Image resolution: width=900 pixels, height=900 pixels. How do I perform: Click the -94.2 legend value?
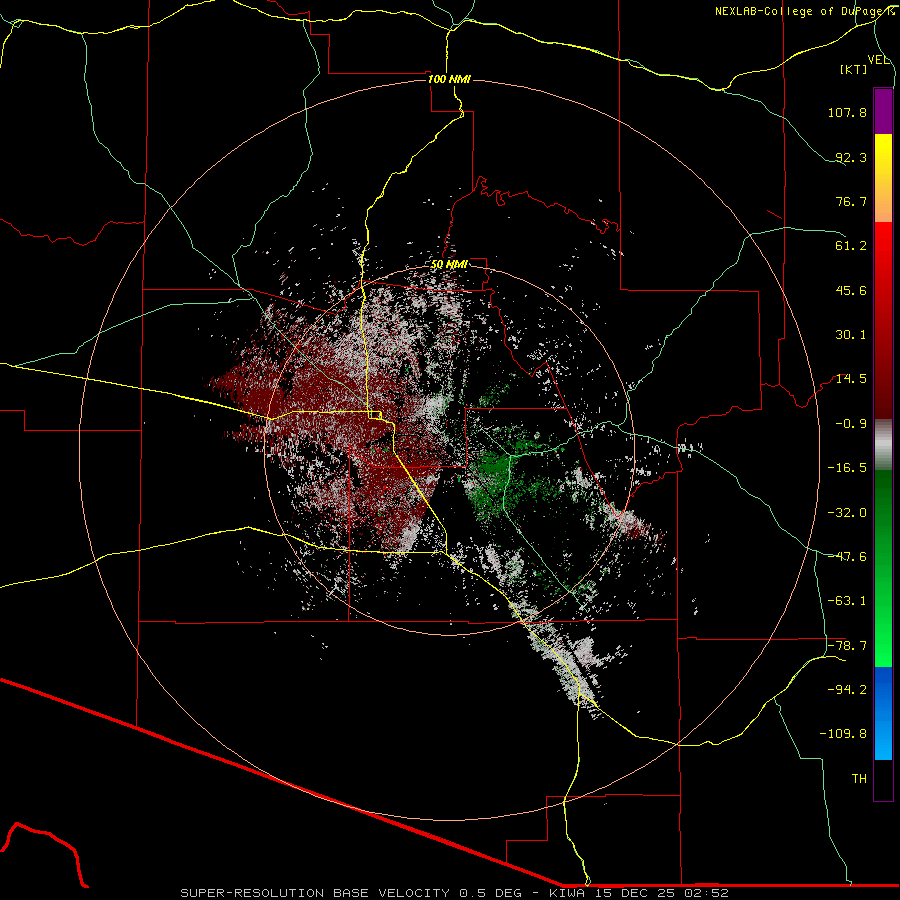[847, 690]
